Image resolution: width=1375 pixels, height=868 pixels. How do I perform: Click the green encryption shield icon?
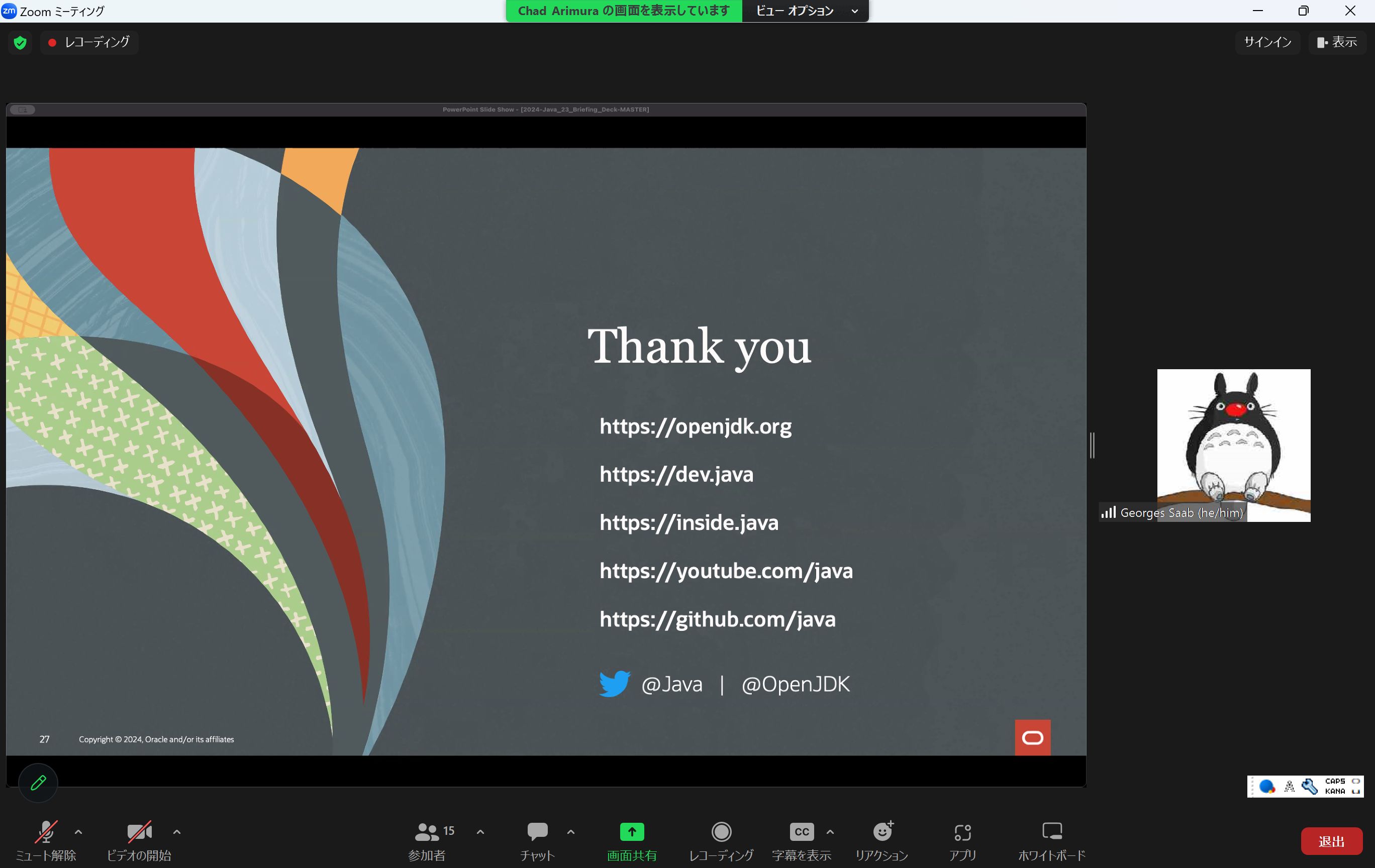[20, 43]
